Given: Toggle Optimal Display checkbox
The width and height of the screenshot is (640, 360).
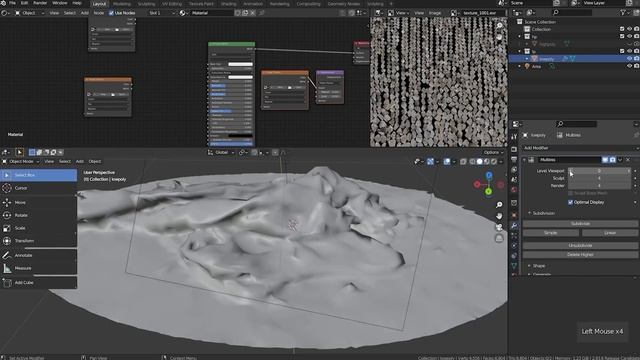Looking at the screenshot, I should (x=570, y=202).
